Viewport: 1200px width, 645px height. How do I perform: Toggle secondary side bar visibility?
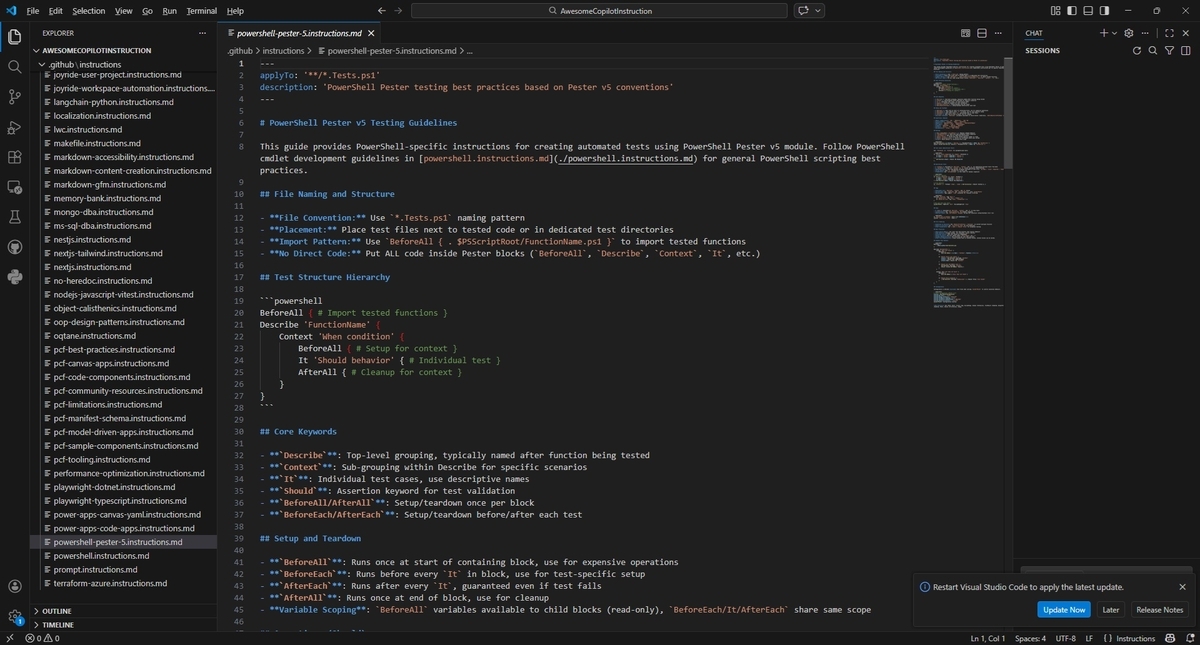tap(1106, 11)
